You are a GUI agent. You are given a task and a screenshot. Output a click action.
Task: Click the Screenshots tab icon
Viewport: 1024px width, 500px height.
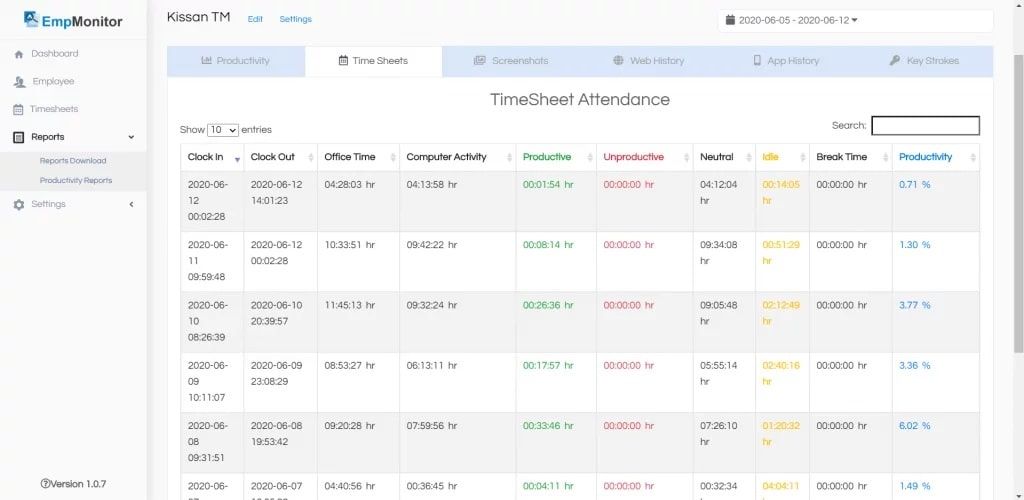[x=480, y=61]
